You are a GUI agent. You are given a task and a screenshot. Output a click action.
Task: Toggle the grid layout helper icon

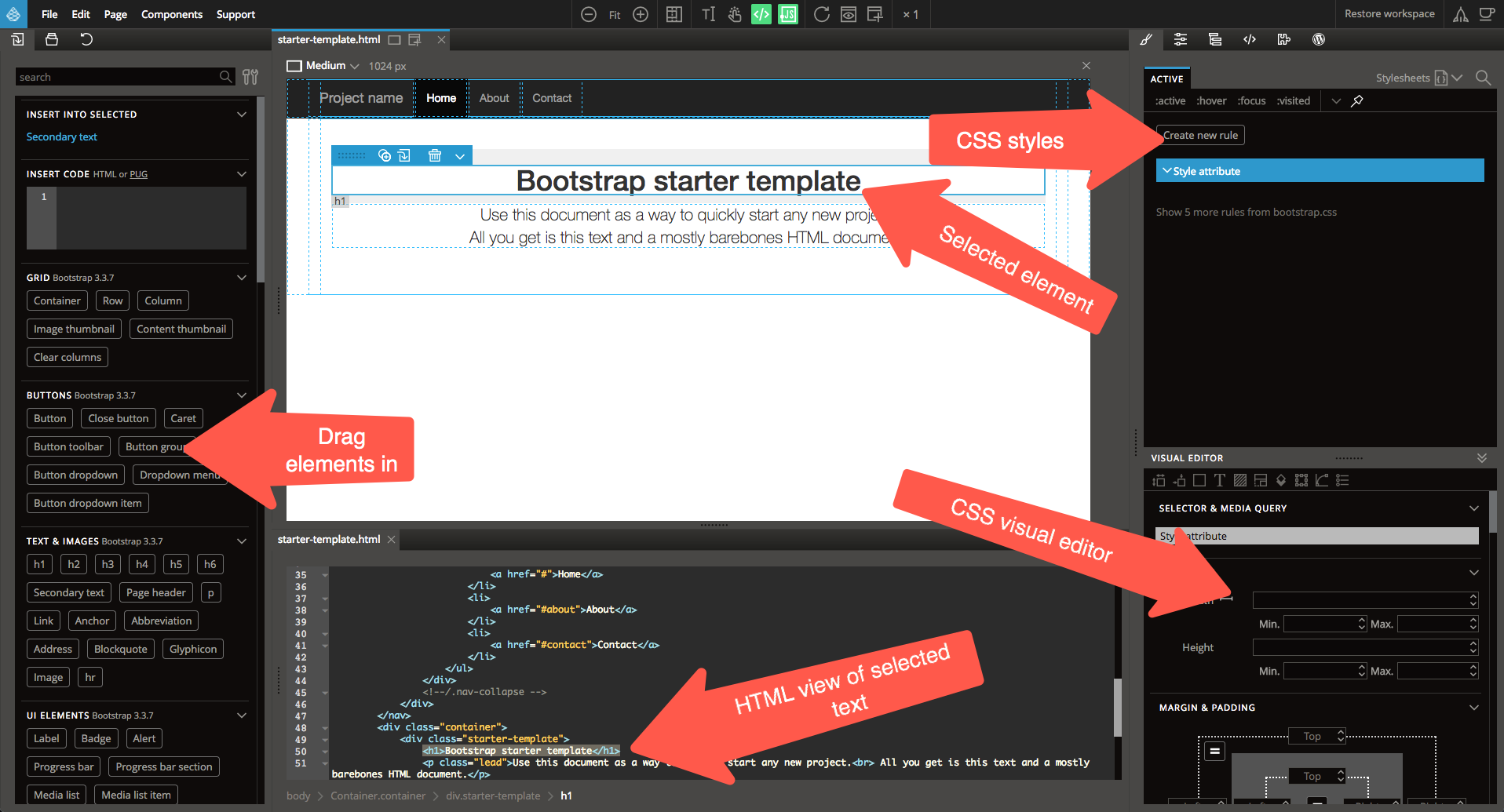[674, 14]
